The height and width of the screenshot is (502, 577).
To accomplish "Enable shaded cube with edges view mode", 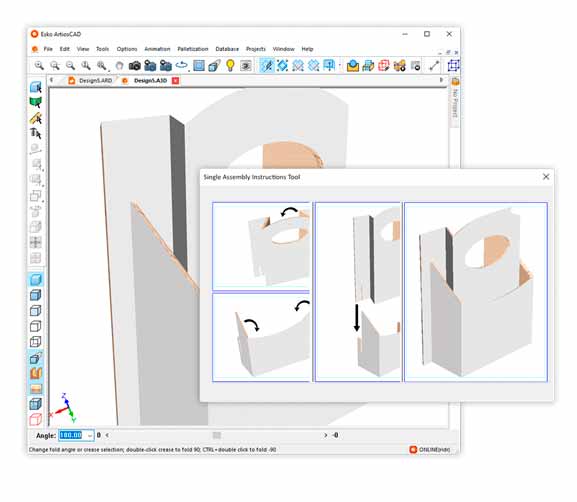I will 36,295.
